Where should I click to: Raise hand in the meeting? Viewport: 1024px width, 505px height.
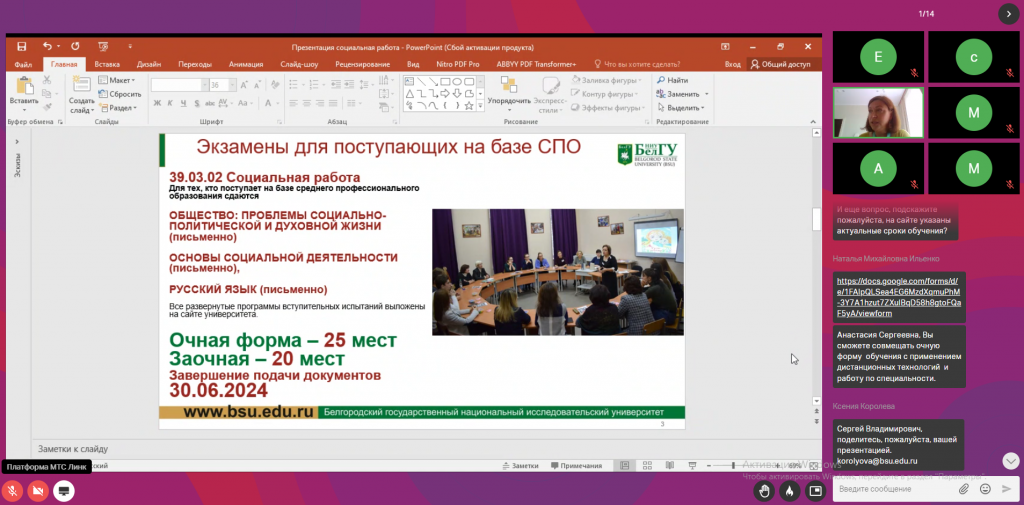(763, 490)
